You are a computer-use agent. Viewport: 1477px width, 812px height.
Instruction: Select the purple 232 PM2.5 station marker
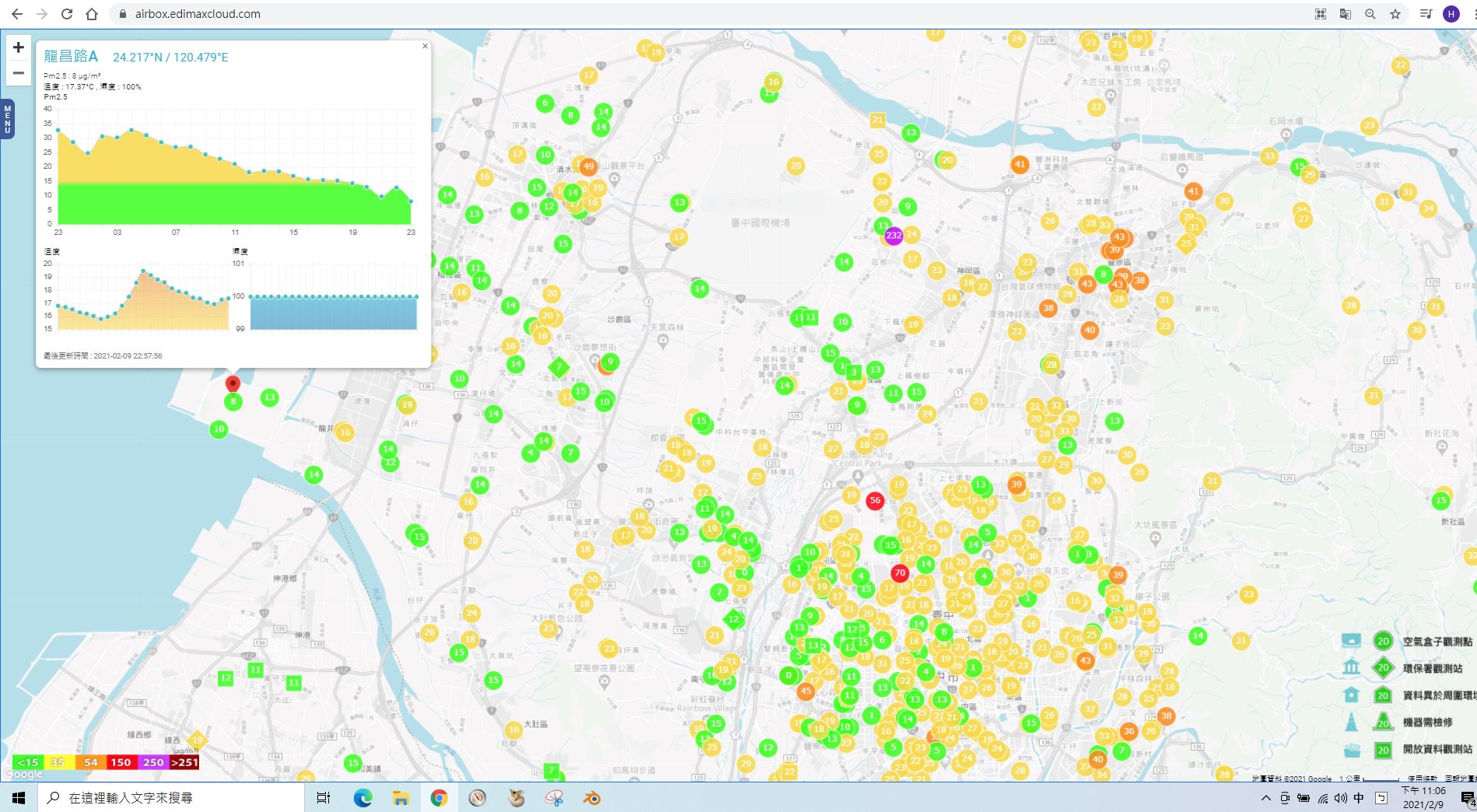coord(894,235)
